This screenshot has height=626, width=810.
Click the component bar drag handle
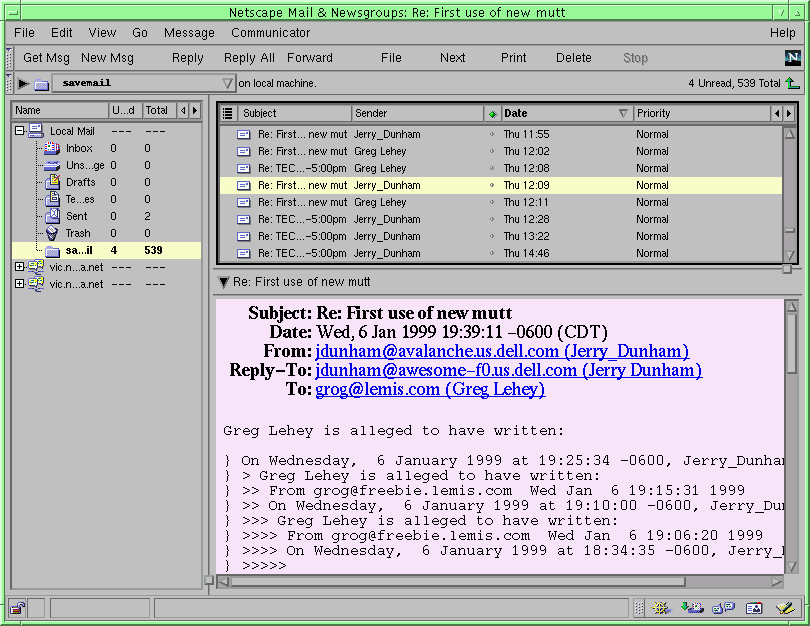click(639, 608)
